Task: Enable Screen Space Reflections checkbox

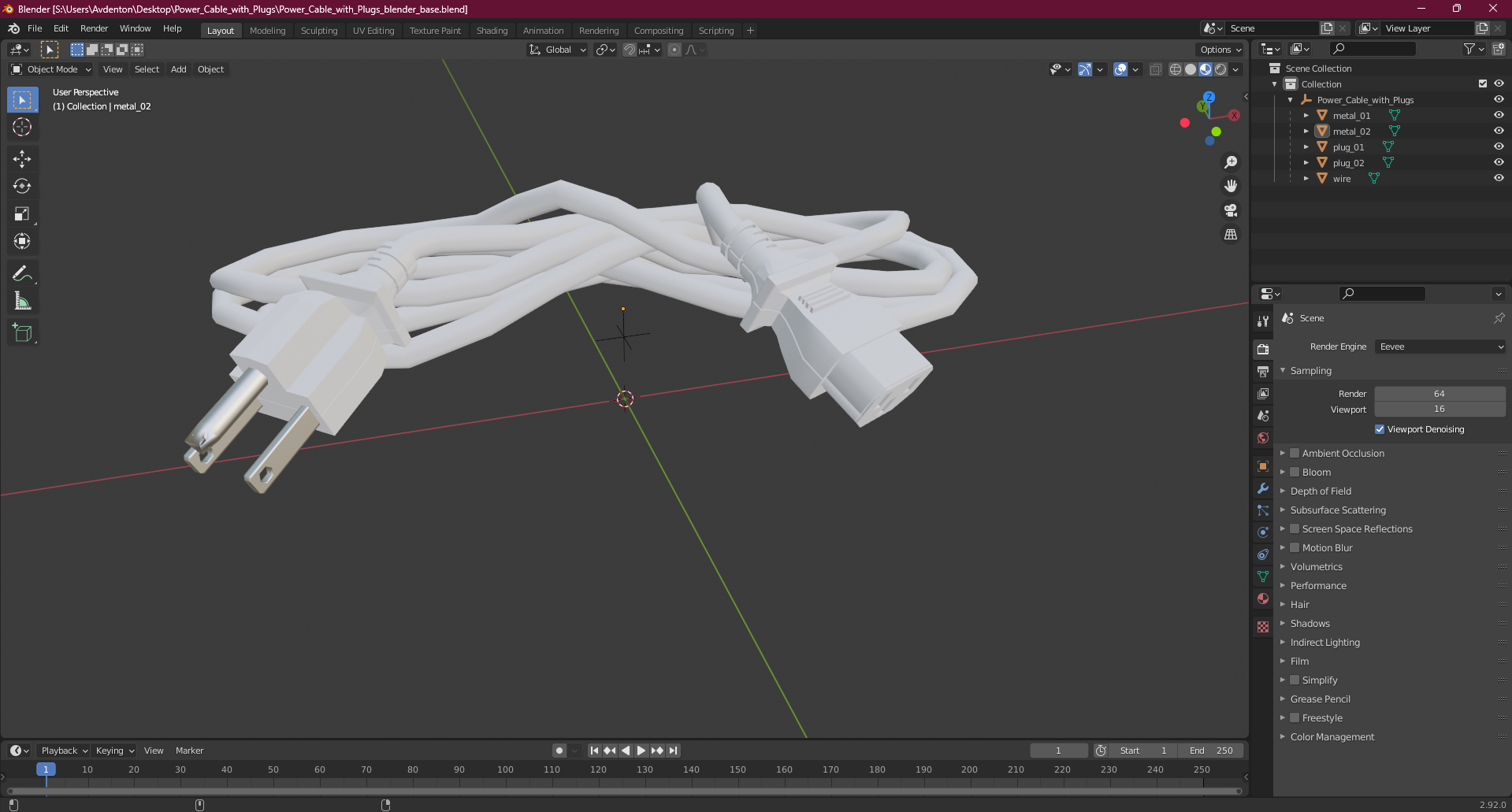Action: [x=1295, y=528]
